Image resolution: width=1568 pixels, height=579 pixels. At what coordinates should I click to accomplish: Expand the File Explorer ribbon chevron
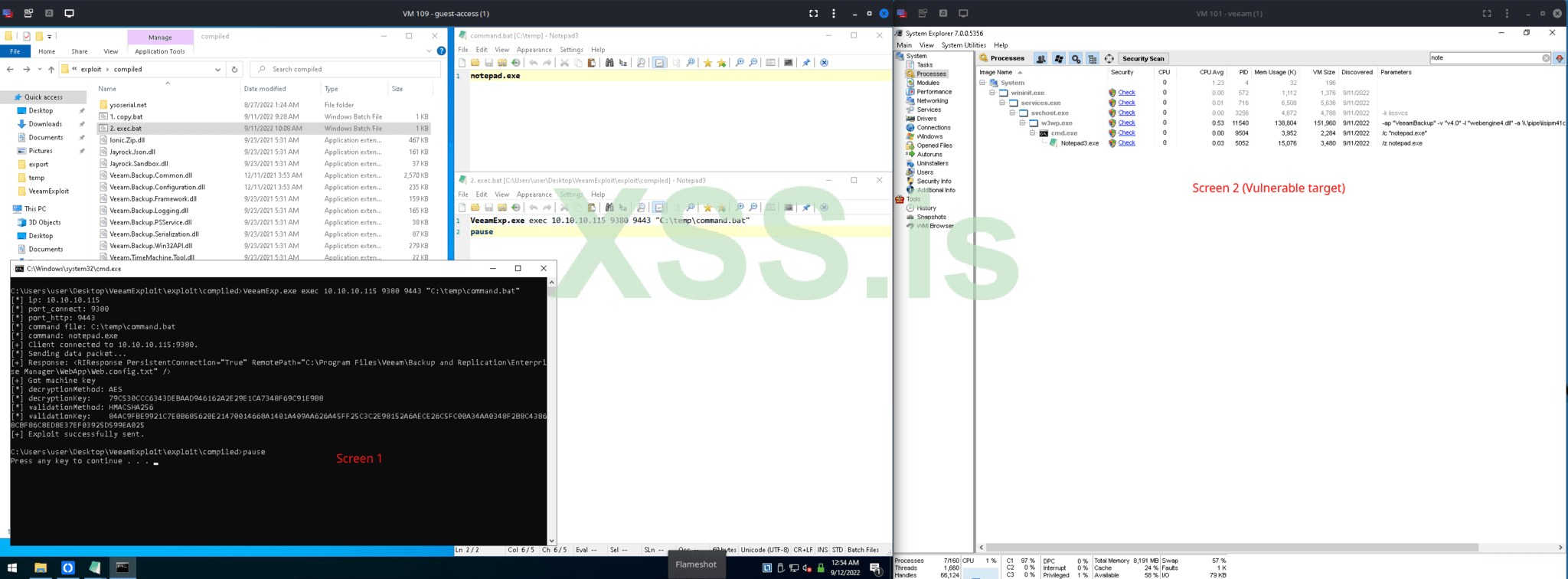(x=429, y=51)
